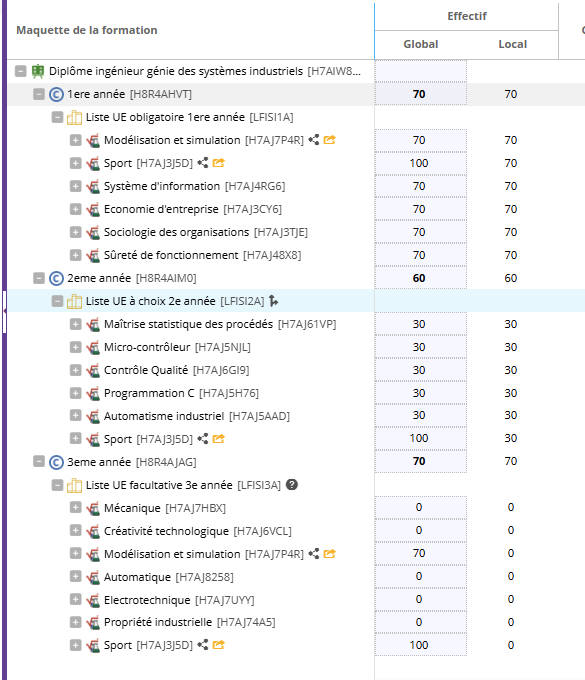Expand the Propriété industrielle course
Image resolution: width=585 pixels, height=680 pixels.
[75, 622]
